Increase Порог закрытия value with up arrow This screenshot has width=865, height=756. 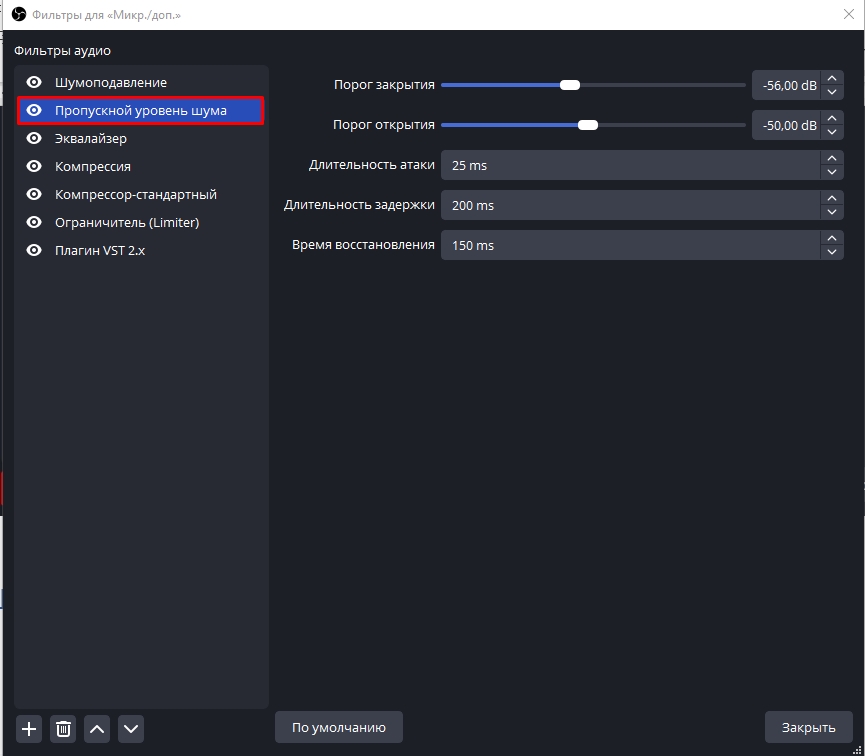[x=832, y=79]
